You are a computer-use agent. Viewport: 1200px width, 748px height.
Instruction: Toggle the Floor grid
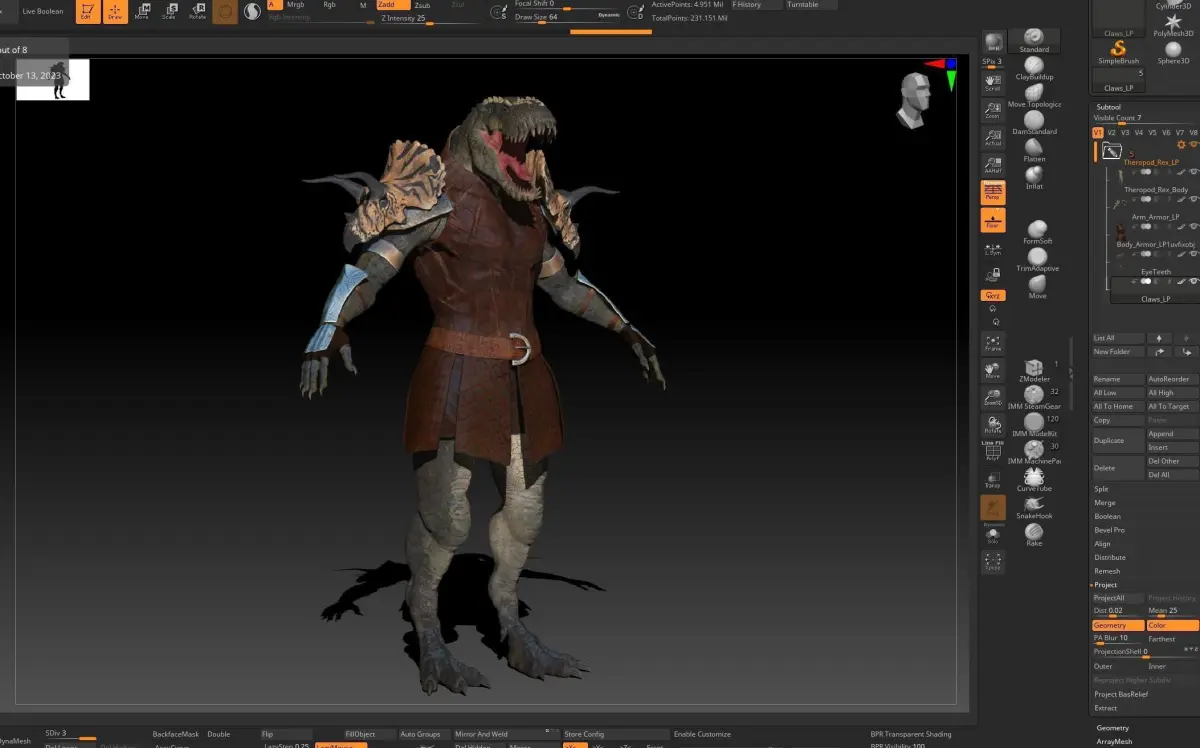tap(993, 220)
